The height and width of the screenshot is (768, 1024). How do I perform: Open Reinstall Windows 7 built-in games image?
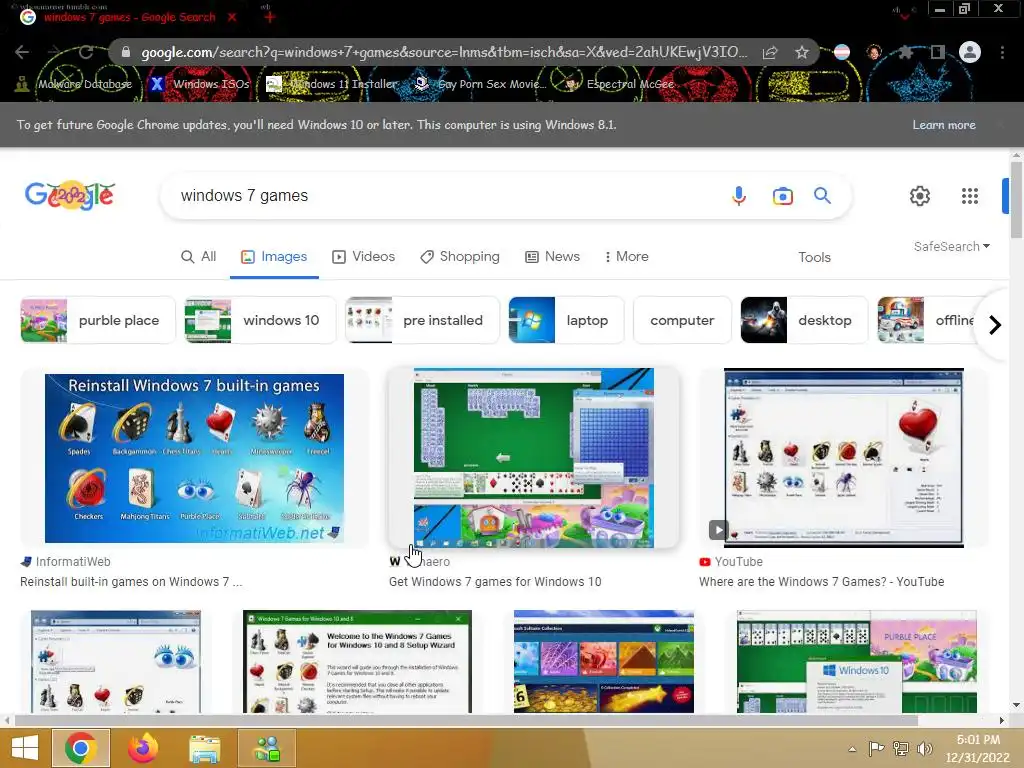(x=194, y=458)
